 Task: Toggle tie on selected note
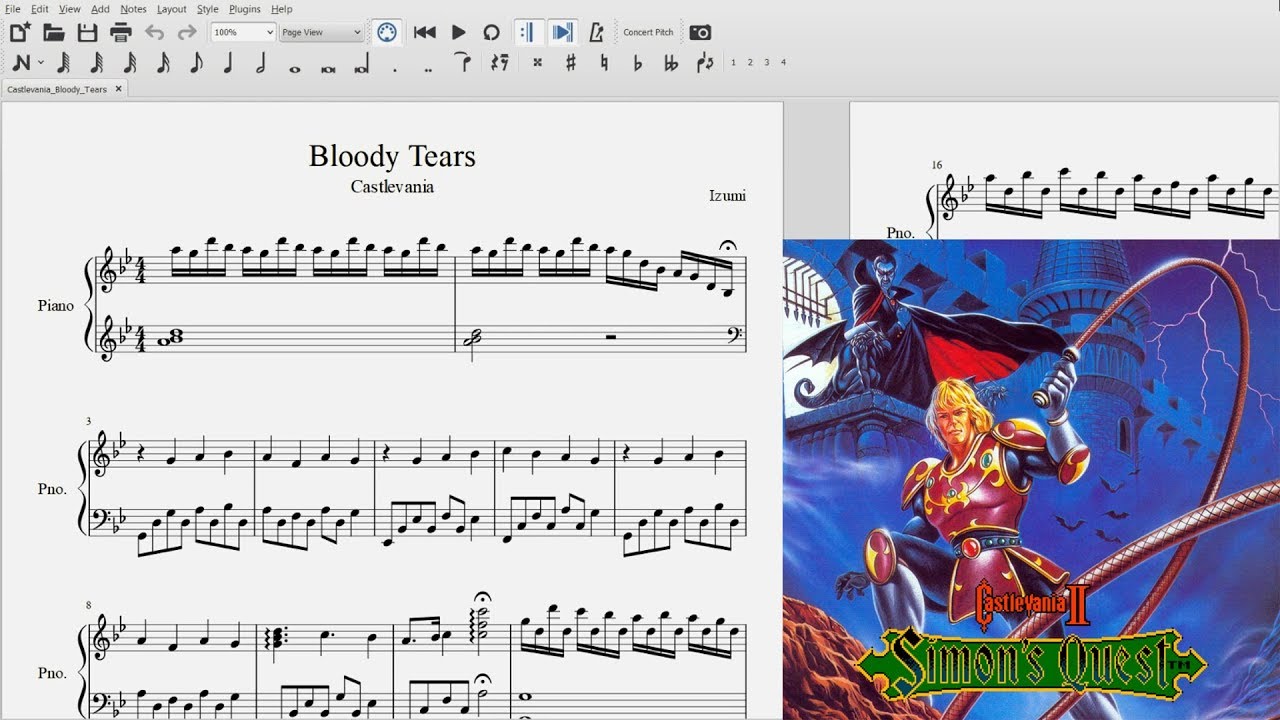462,62
